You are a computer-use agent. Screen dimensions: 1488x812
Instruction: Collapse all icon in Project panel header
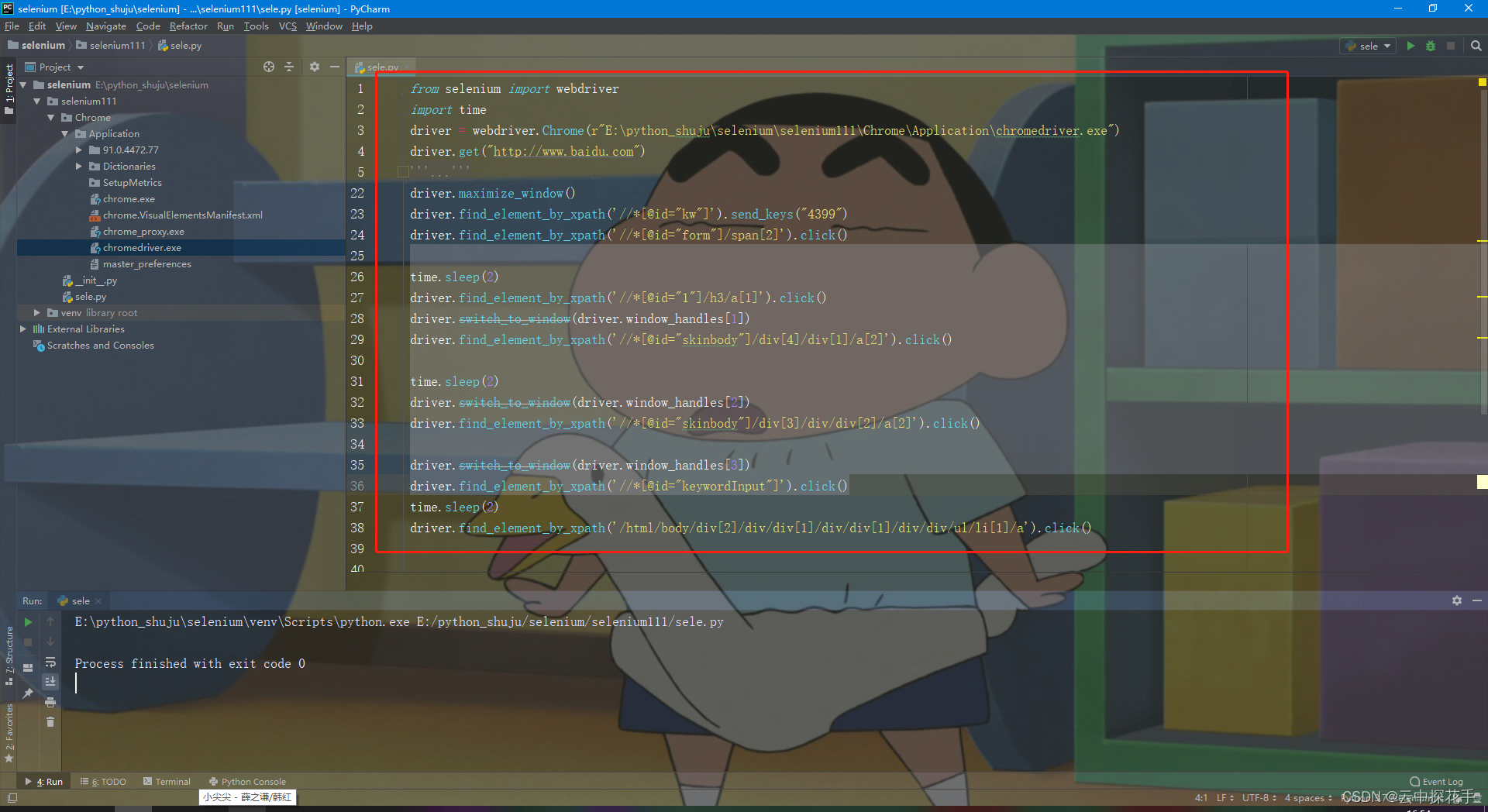(x=289, y=67)
